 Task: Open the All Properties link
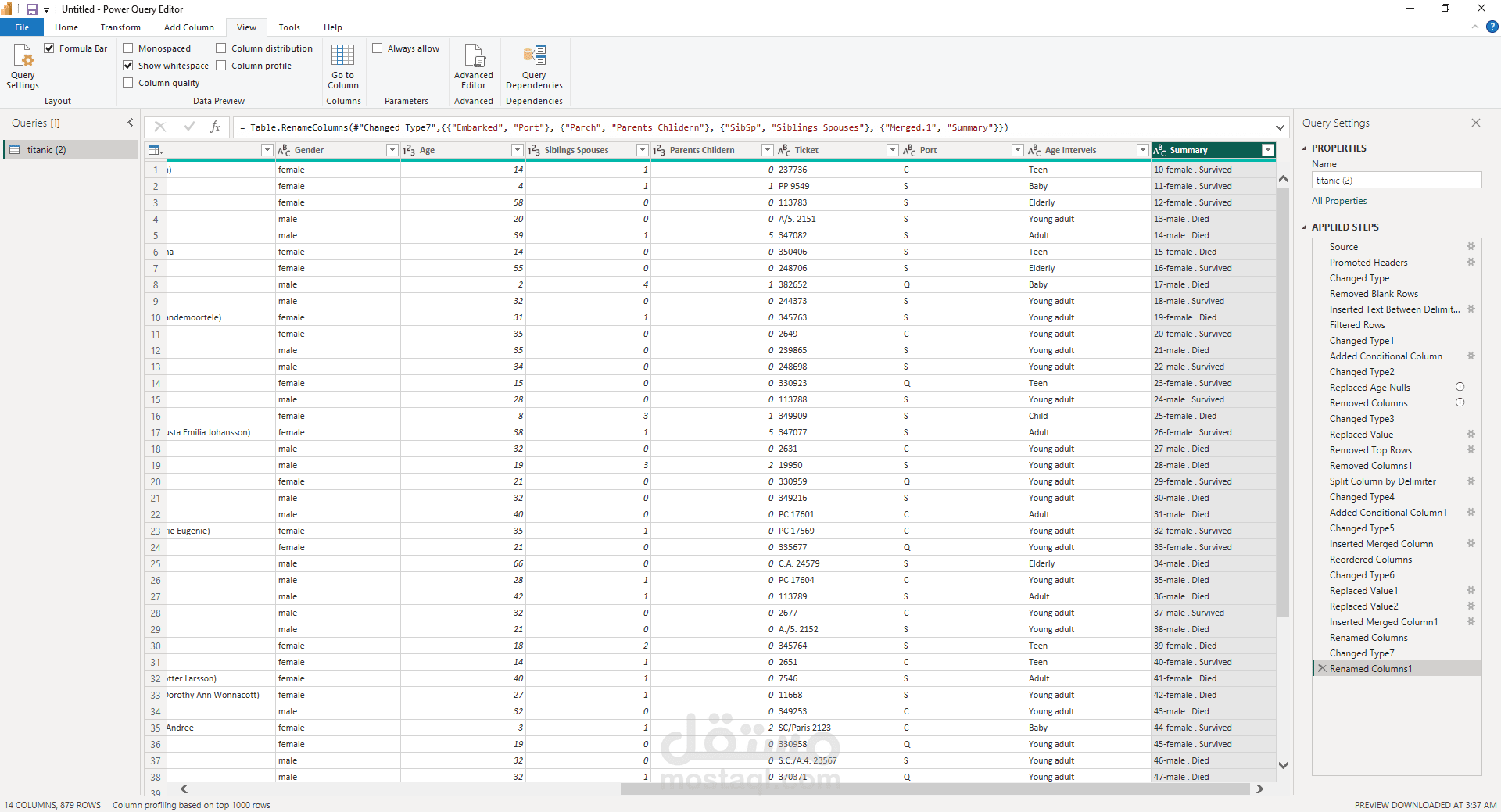(x=1338, y=201)
